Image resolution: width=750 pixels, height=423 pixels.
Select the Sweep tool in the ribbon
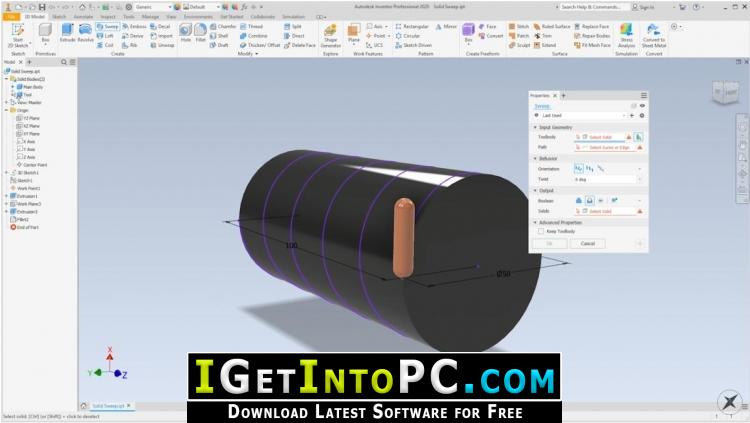point(108,27)
